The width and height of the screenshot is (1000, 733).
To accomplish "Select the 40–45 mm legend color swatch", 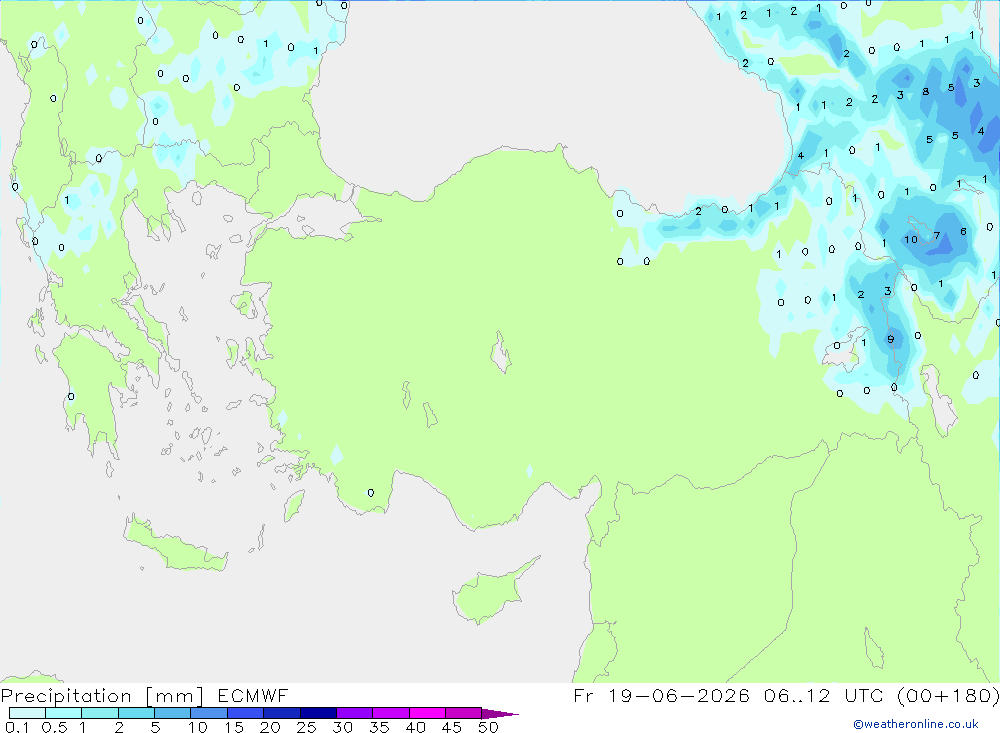I will pos(427,713).
